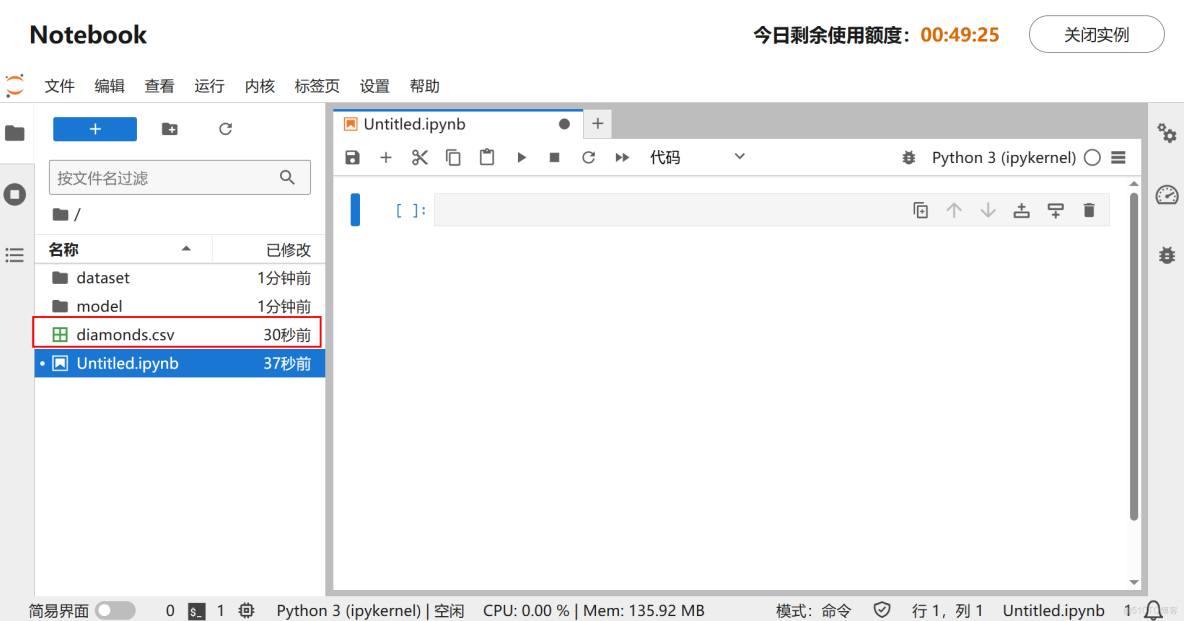
Task: Save the Untitled notebook
Action: (353, 157)
